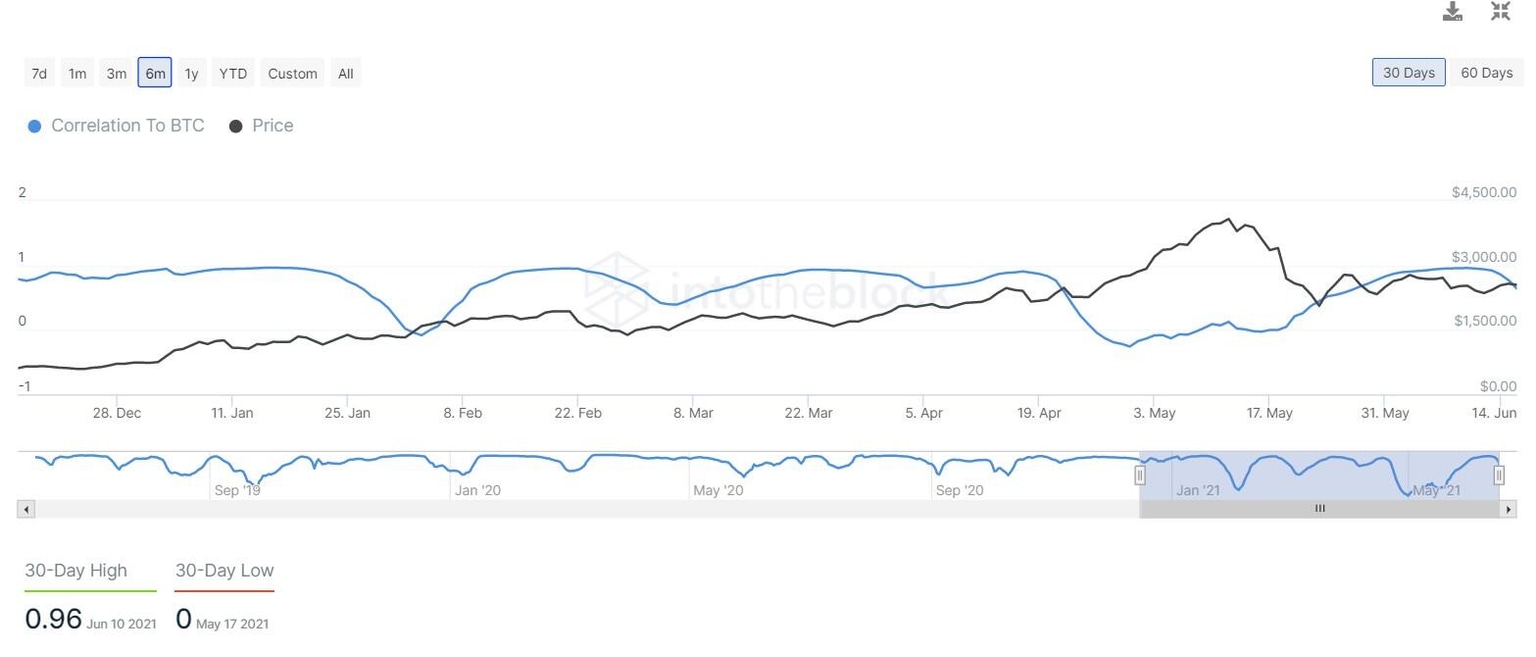This screenshot has width=1536, height=657.
Task: Enable the 60 Days correlation window
Action: point(1486,72)
